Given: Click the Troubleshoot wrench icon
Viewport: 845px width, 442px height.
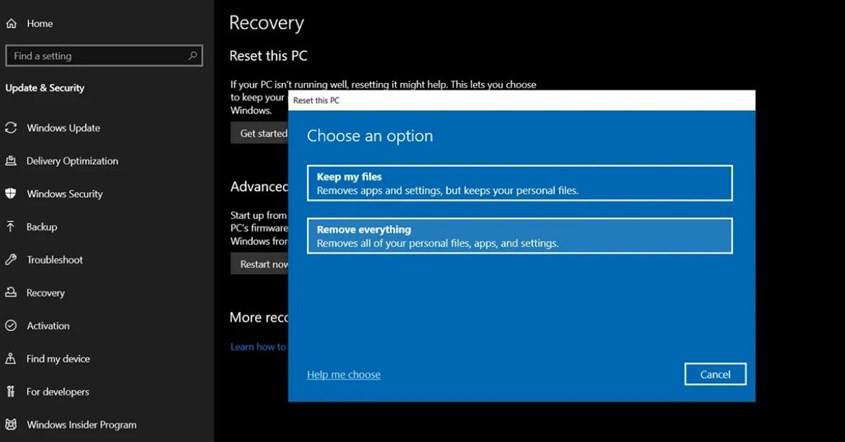Looking at the screenshot, I should (x=11, y=259).
